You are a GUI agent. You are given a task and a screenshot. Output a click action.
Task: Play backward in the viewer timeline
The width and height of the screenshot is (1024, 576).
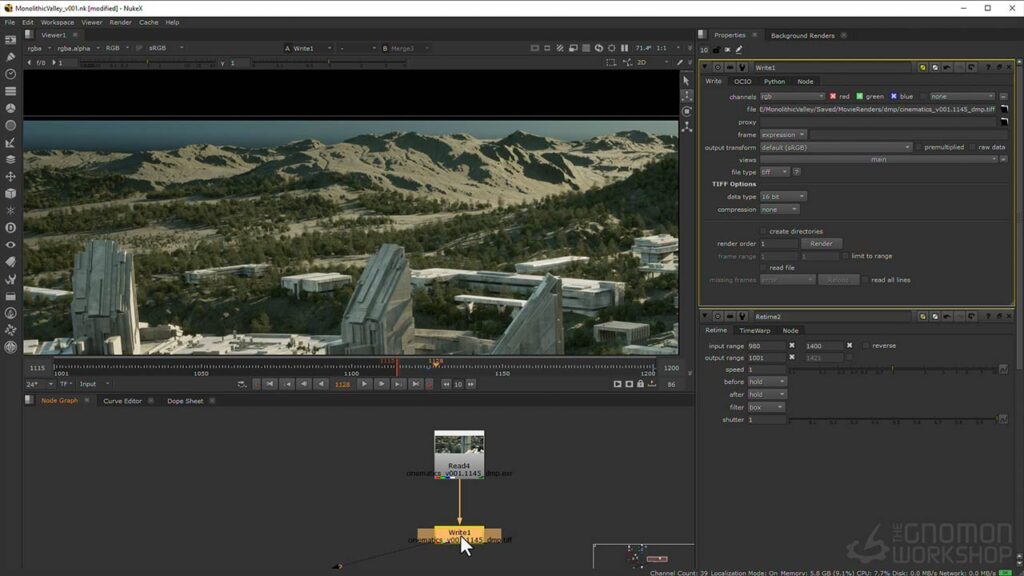(321, 384)
